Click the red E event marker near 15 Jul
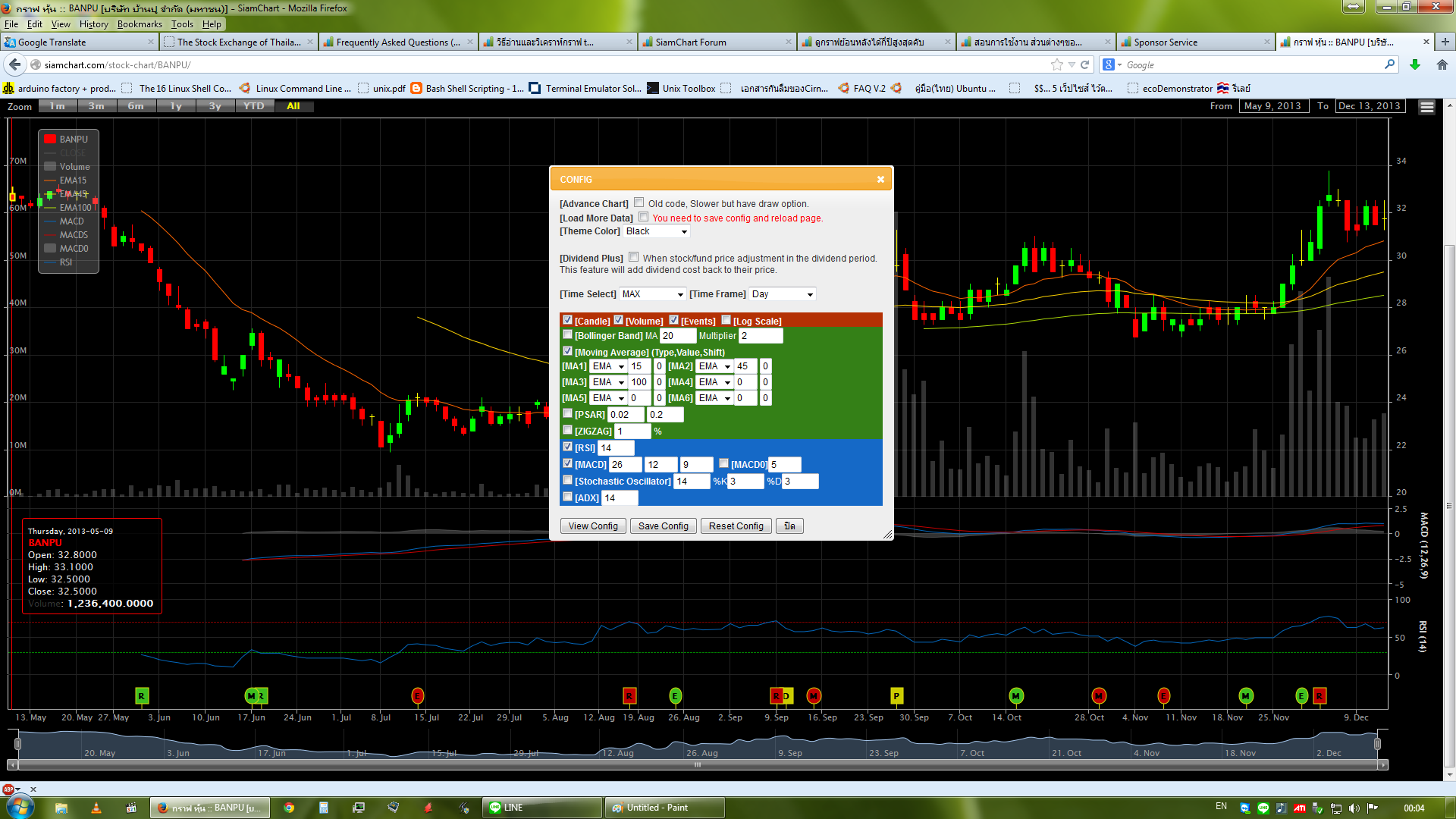Image resolution: width=1456 pixels, height=819 pixels. coord(417,695)
